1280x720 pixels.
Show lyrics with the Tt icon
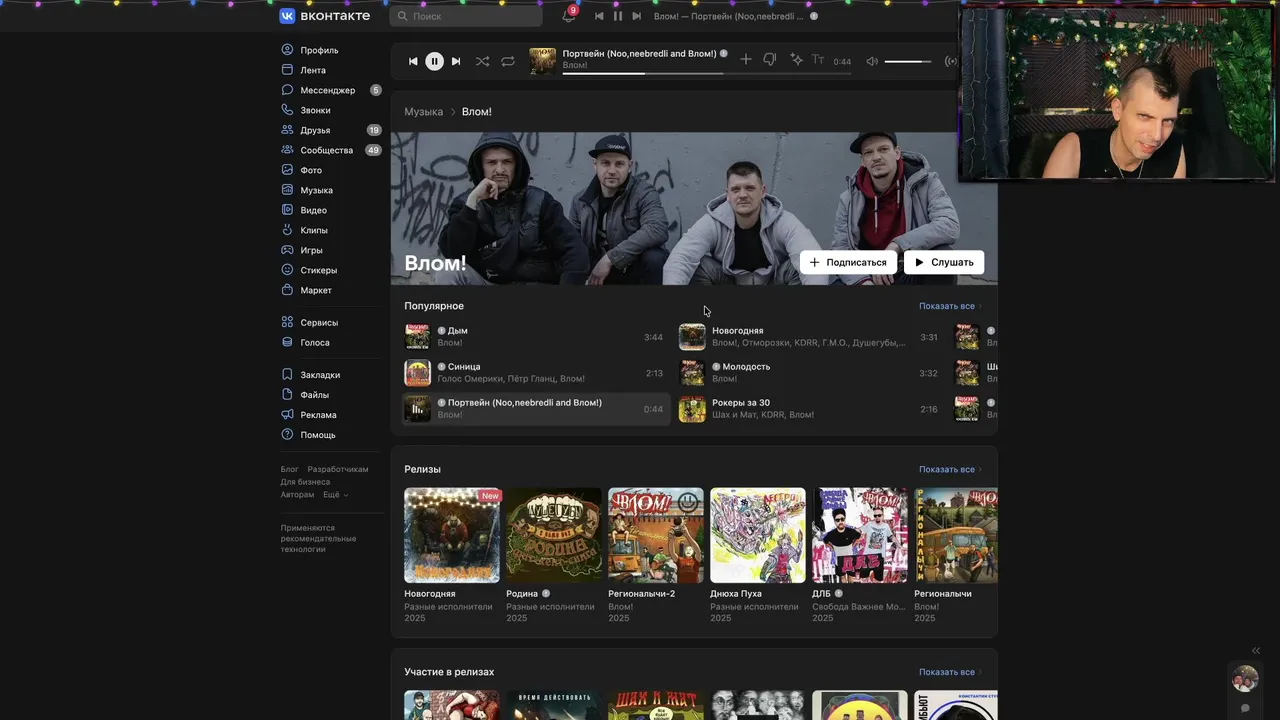pos(818,60)
